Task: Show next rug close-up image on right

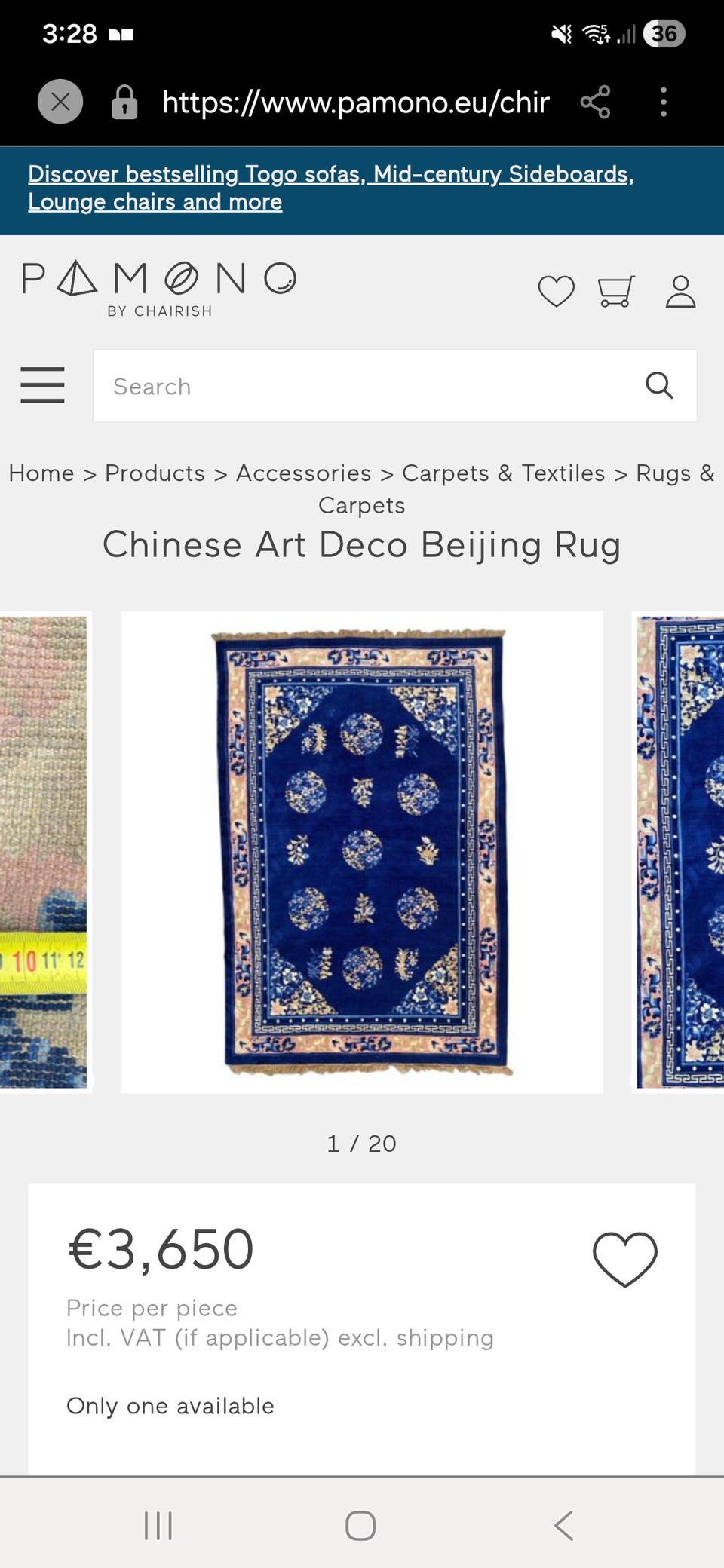Action: tap(678, 852)
